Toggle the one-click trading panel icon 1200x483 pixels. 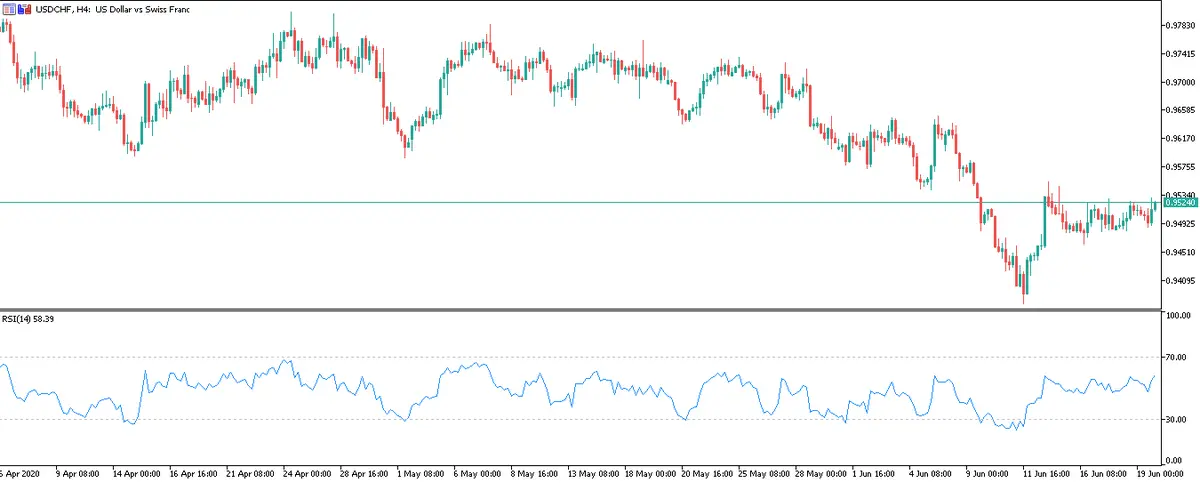(x=23, y=9)
